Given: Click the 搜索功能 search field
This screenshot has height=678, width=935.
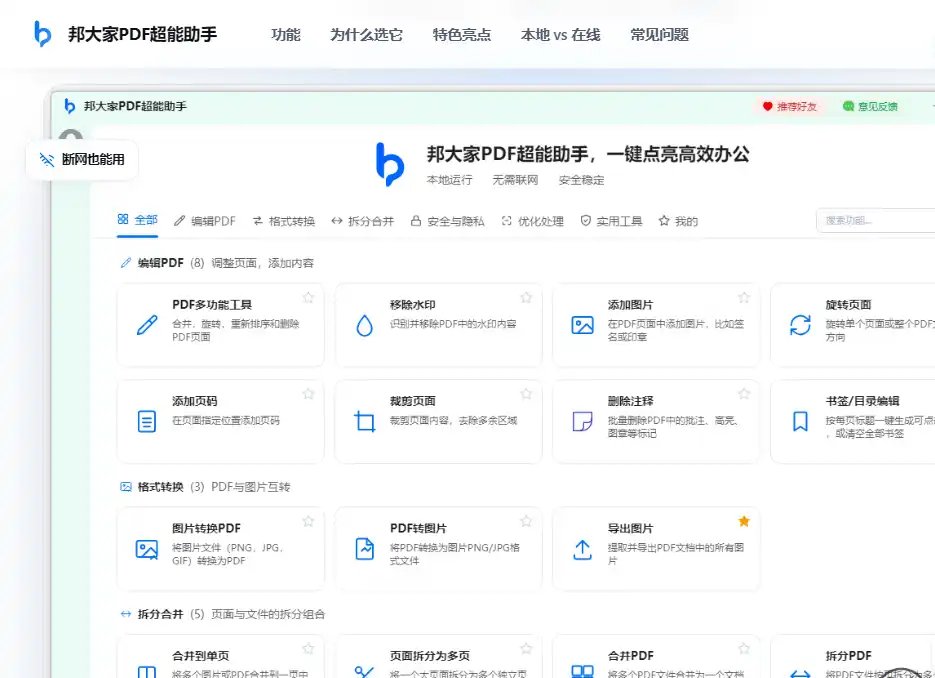Looking at the screenshot, I should (875, 221).
